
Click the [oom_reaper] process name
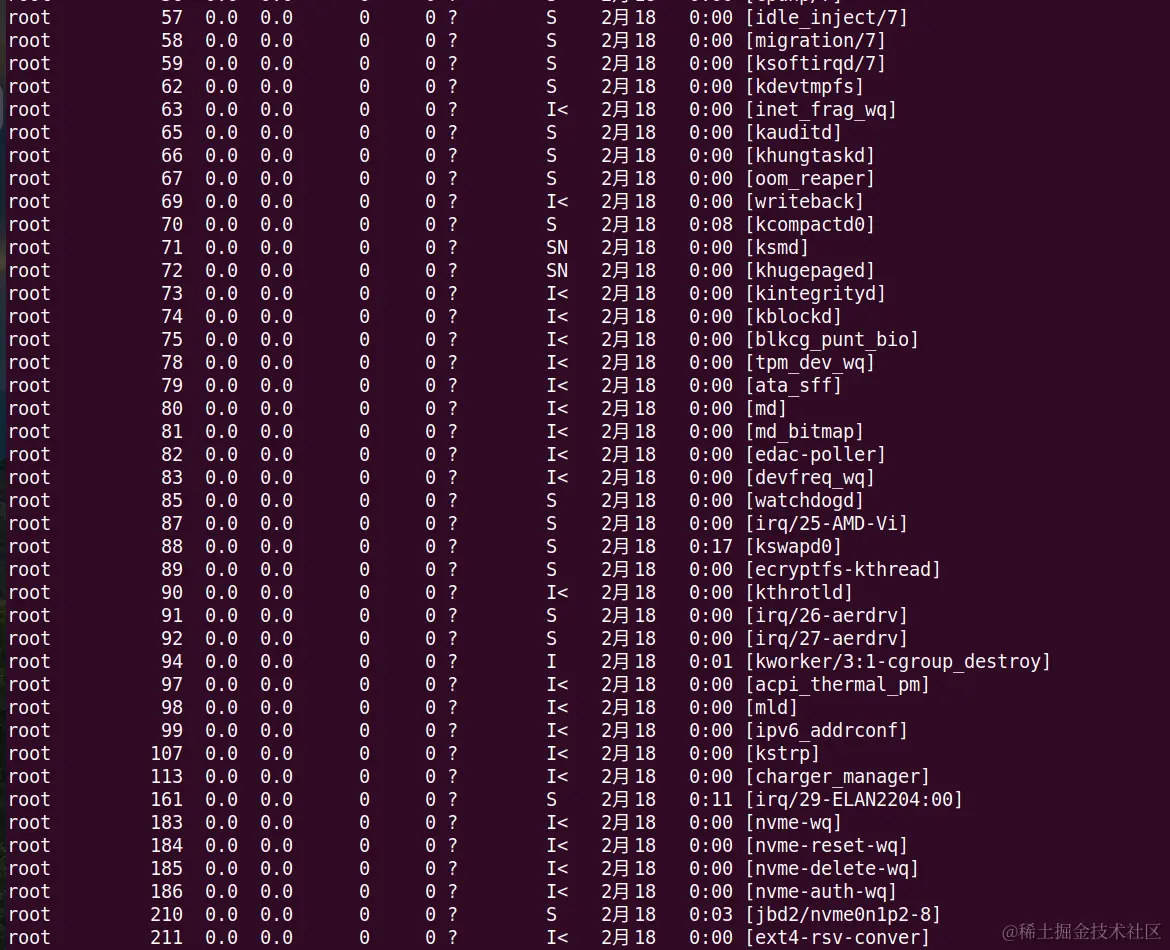(x=810, y=179)
